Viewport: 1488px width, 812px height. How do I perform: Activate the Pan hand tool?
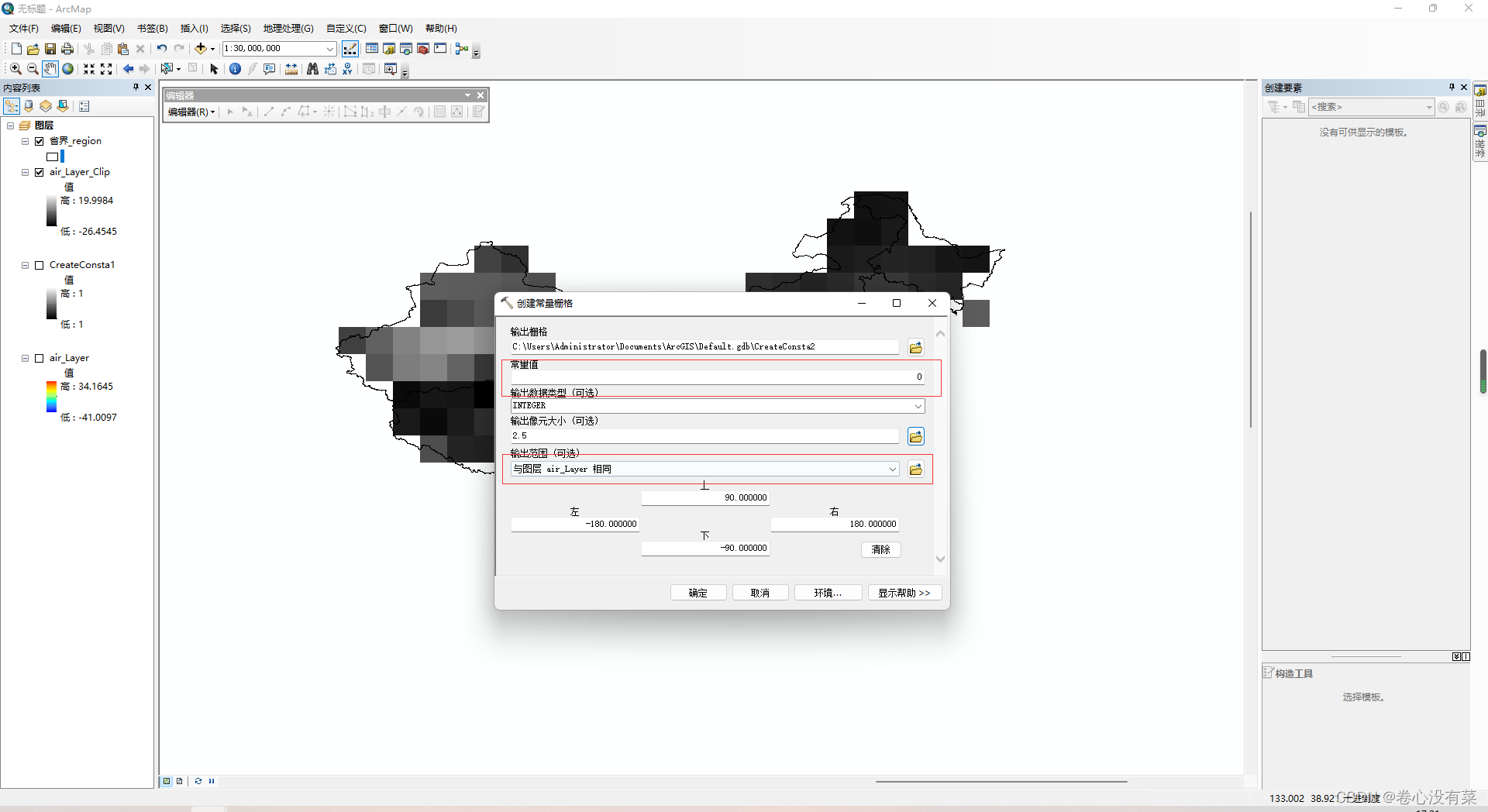click(x=50, y=69)
